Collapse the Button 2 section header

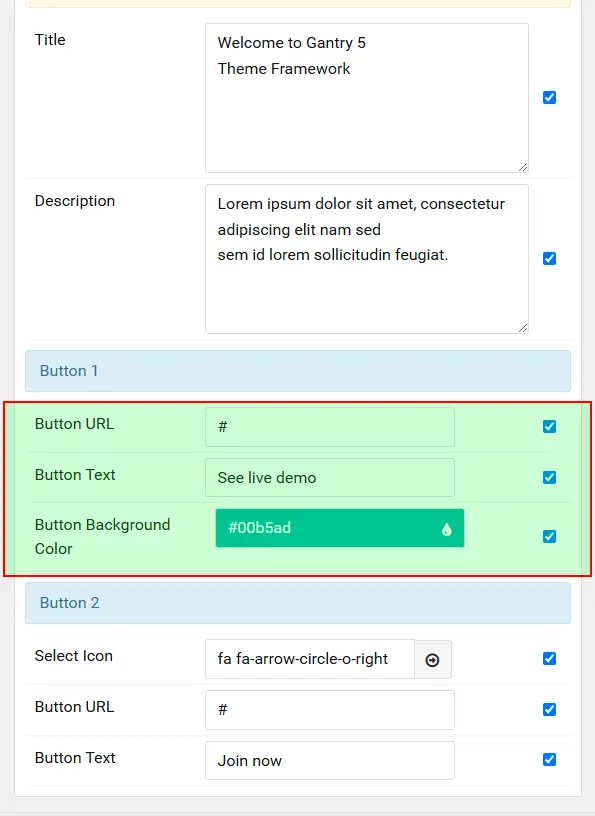pos(298,603)
